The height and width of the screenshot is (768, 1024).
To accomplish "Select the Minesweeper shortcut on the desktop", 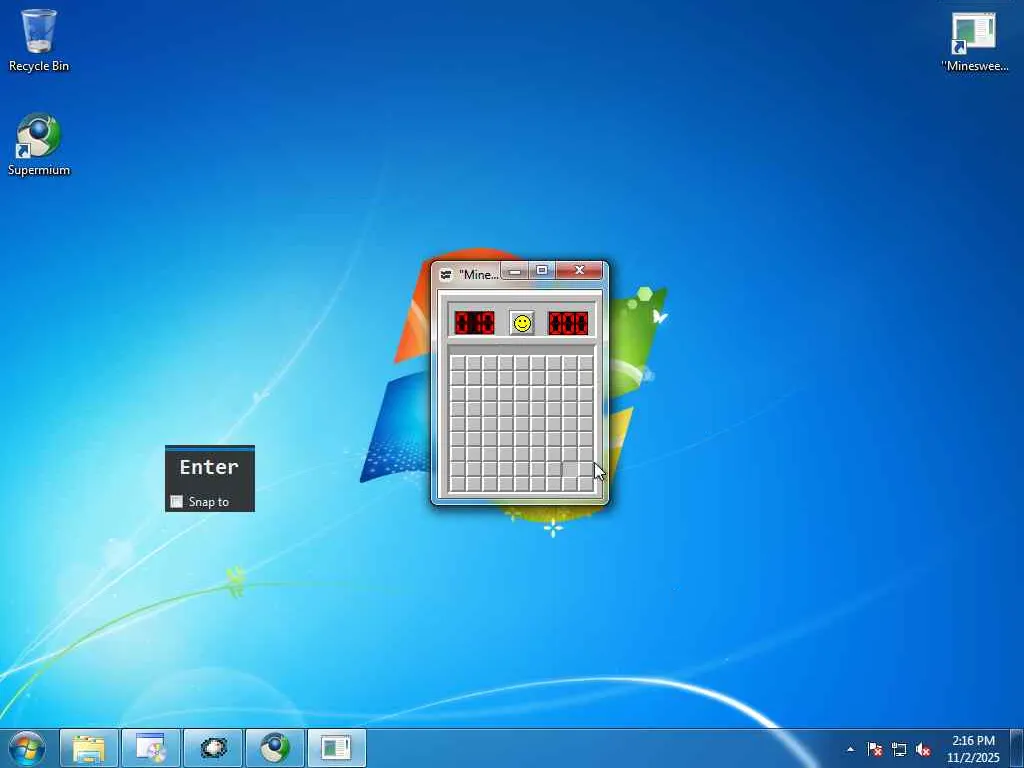I will click(x=974, y=42).
